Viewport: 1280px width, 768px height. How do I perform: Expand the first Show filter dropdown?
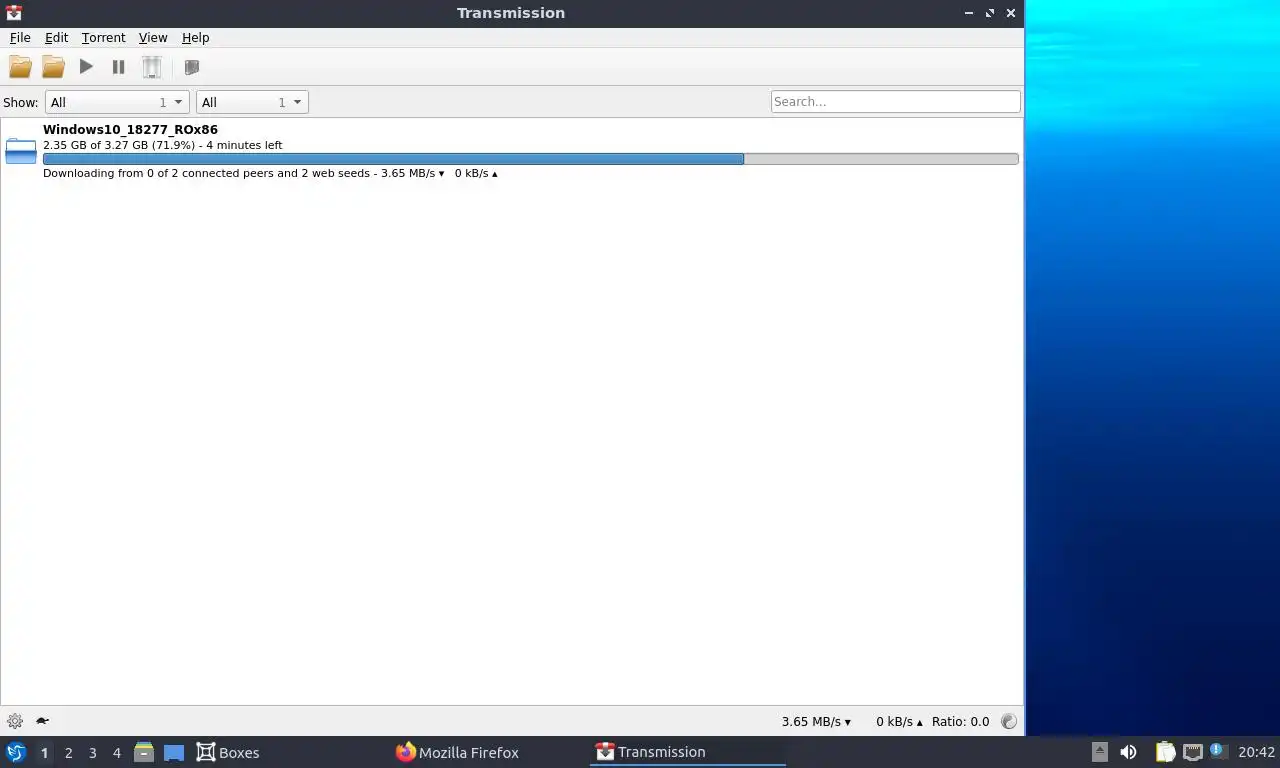117,102
